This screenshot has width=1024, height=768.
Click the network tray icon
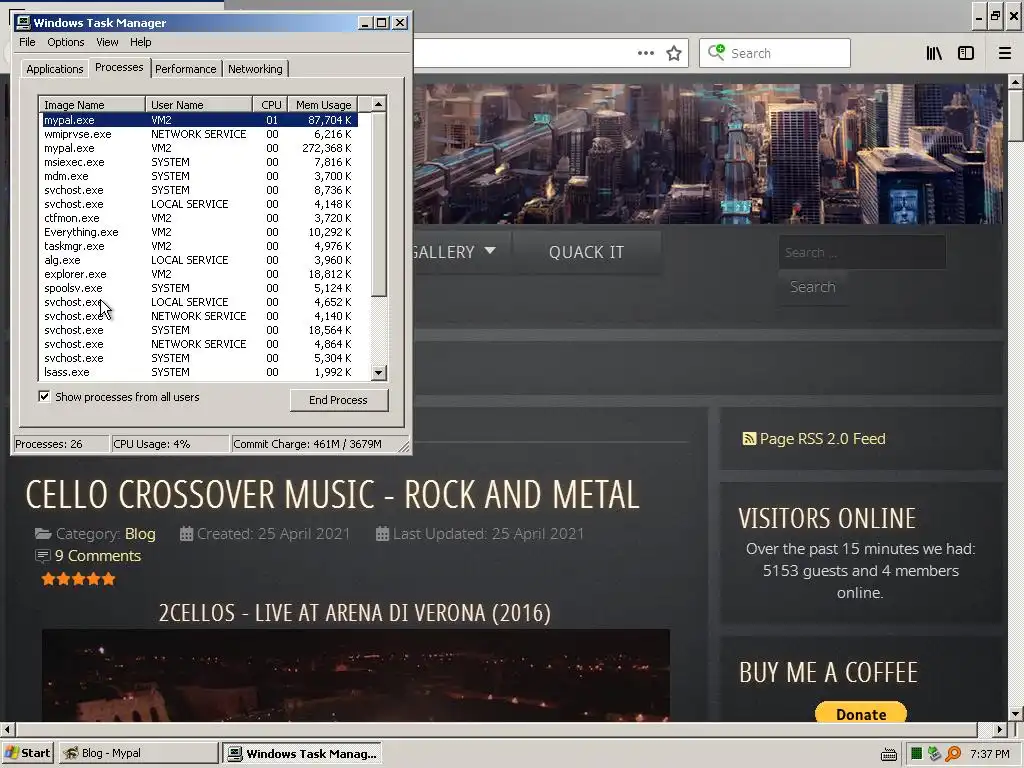click(934, 754)
